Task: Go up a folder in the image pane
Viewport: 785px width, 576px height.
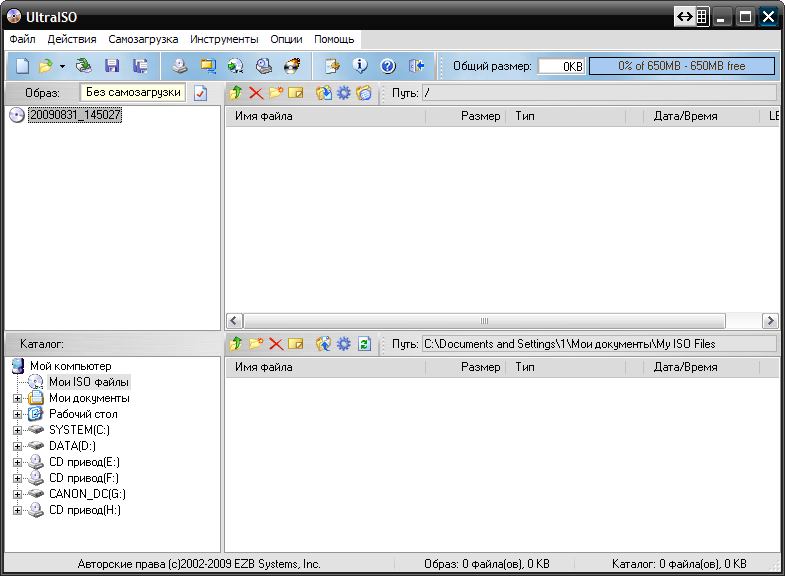Action: coord(236,93)
